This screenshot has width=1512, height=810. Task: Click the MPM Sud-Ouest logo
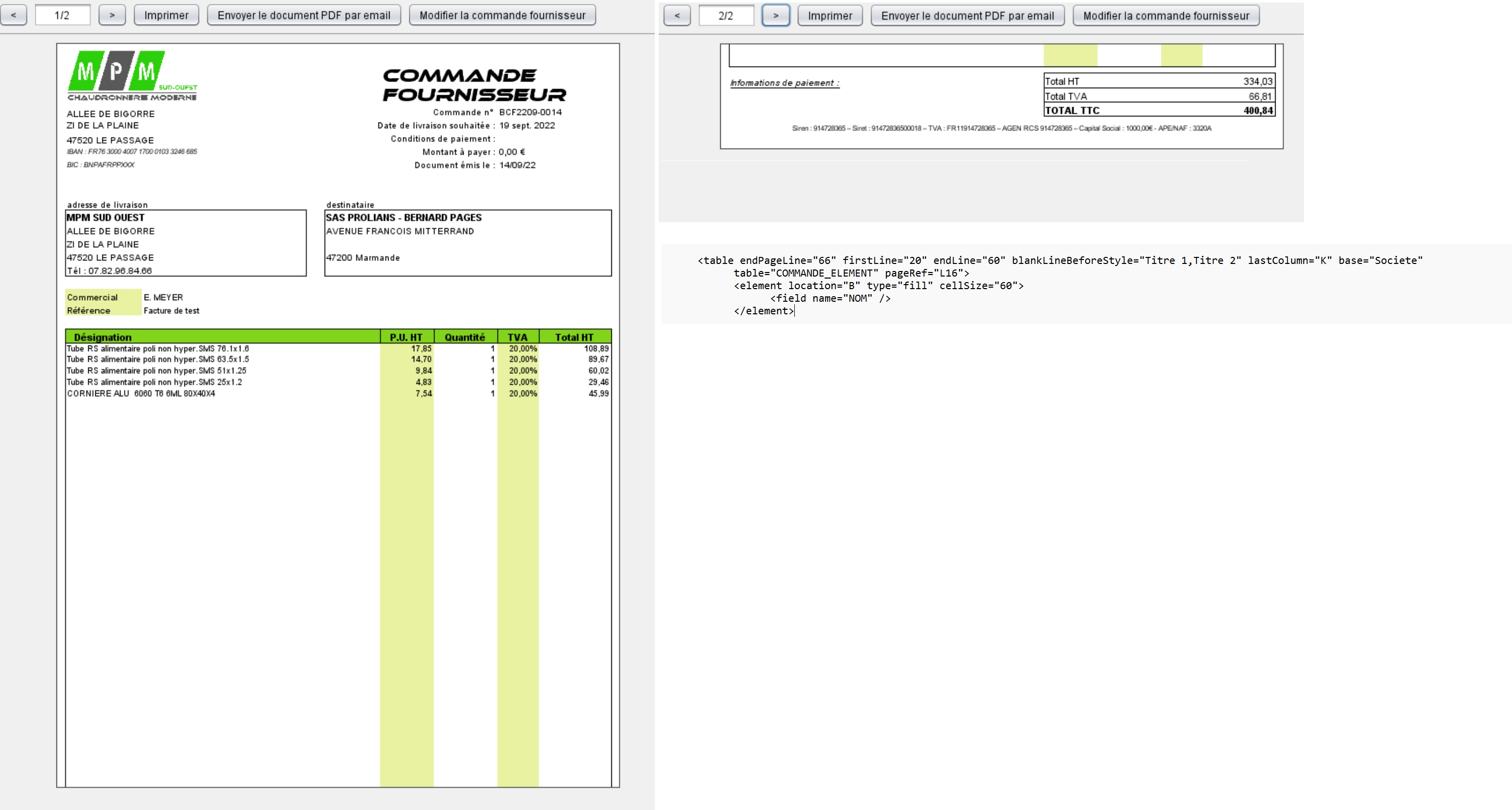click(132, 76)
